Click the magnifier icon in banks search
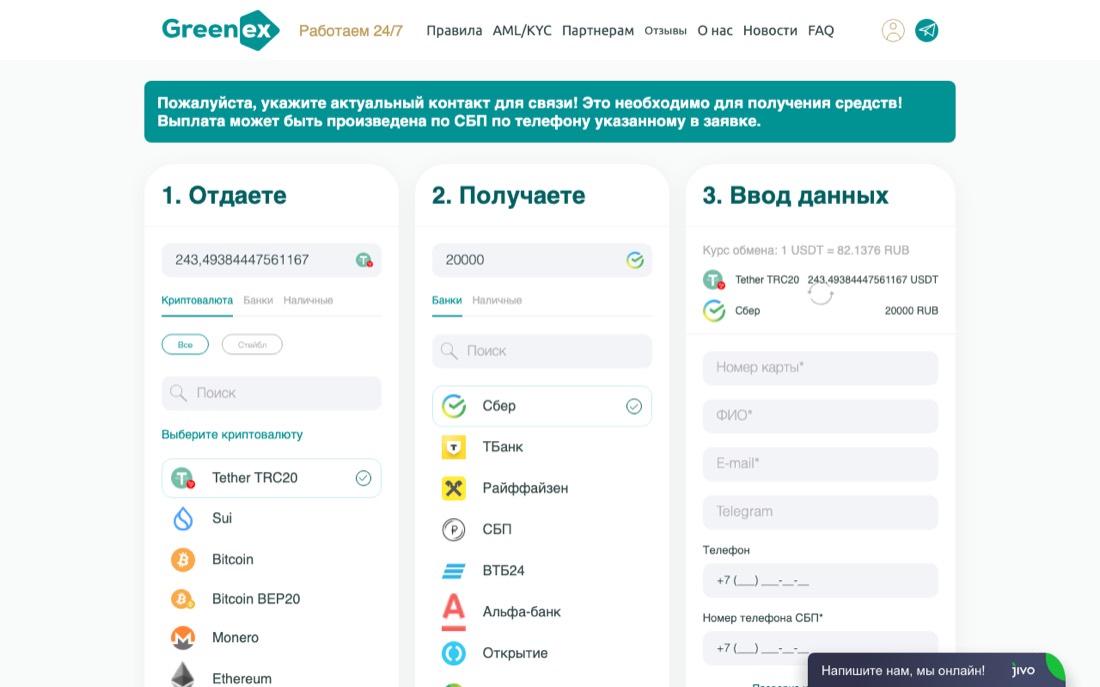 pos(449,351)
